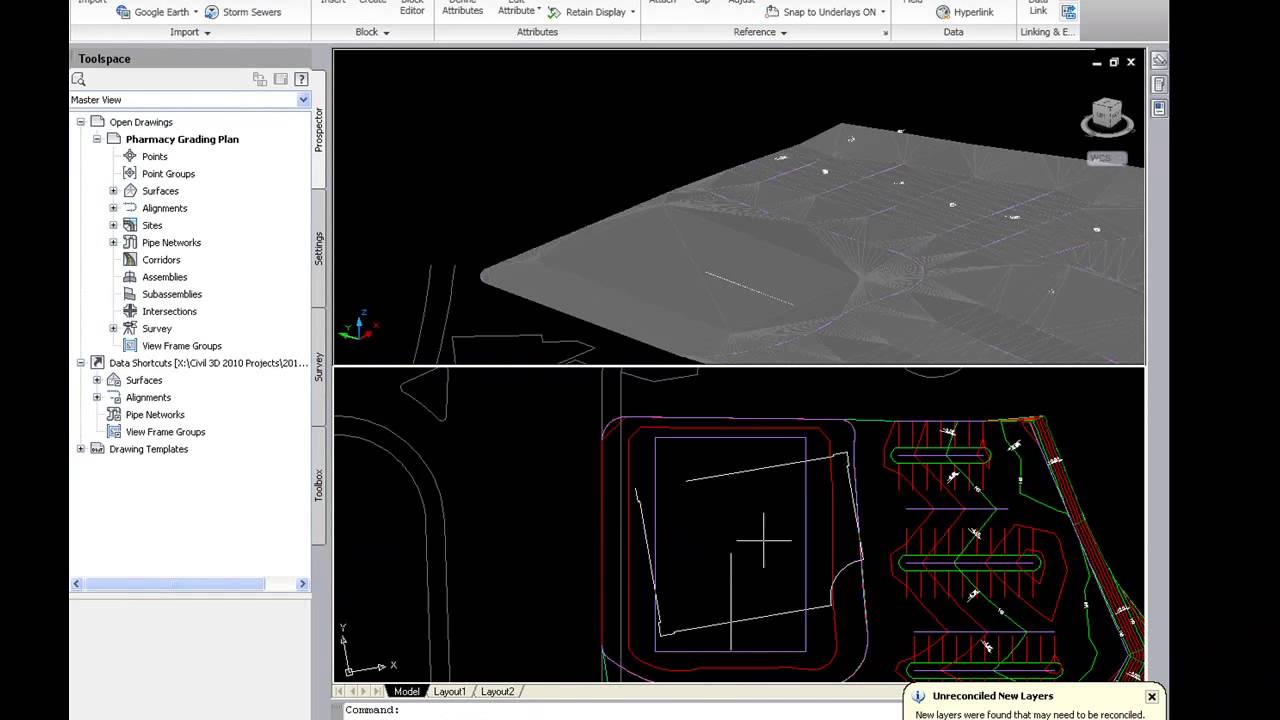The image size is (1280, 720).
Task: Select View Frame Groups under Pharmacy Grading Plan
Action: click(182, 346)
